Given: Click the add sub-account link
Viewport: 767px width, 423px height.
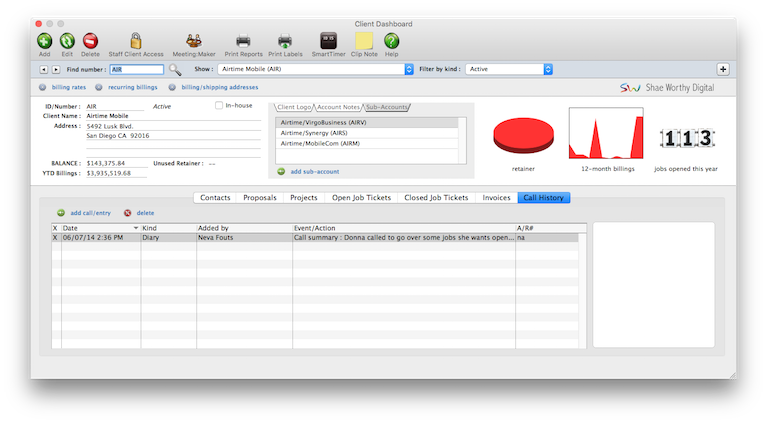Looking at the screenshot, I should click(315, 172).
